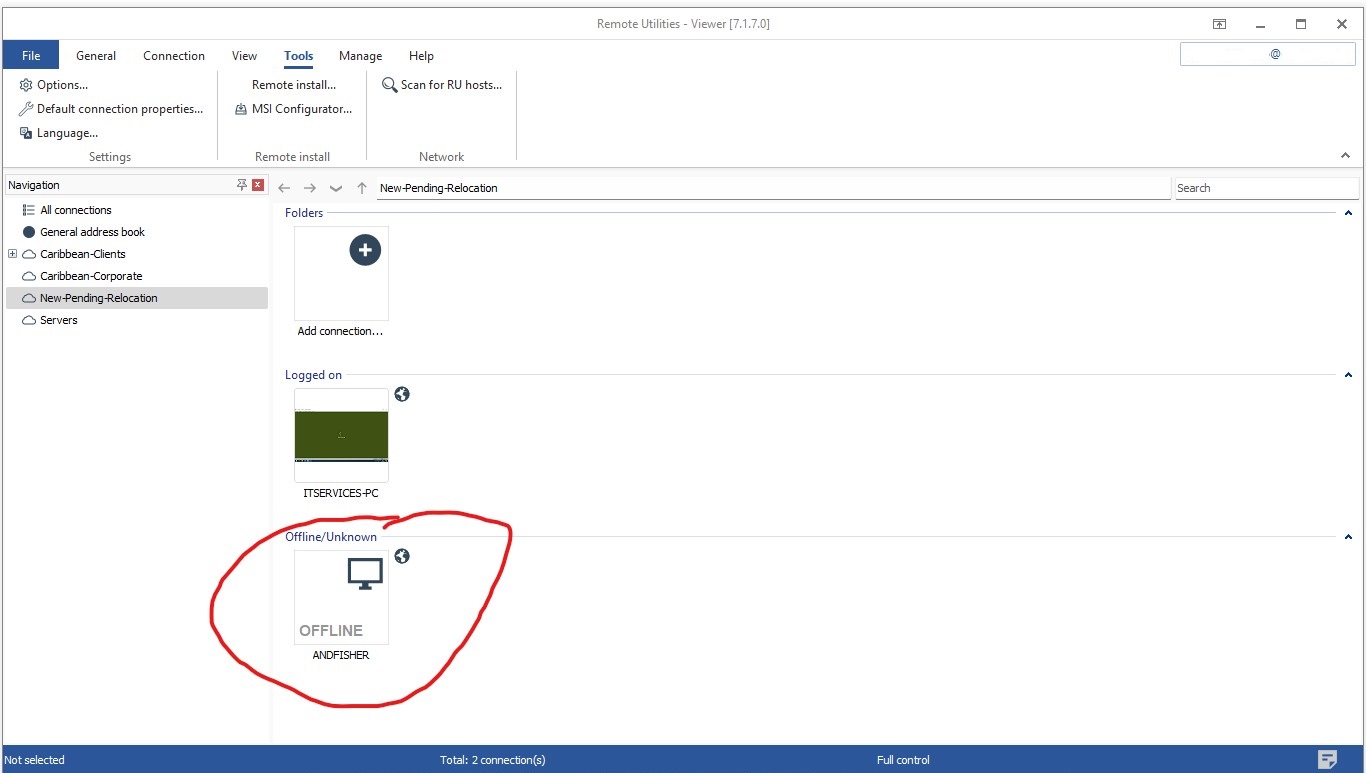Select the ITSERVICES-PC thumbnail
The height and width of the screenshot is (773, 1366).
click(x=341, y=436)
